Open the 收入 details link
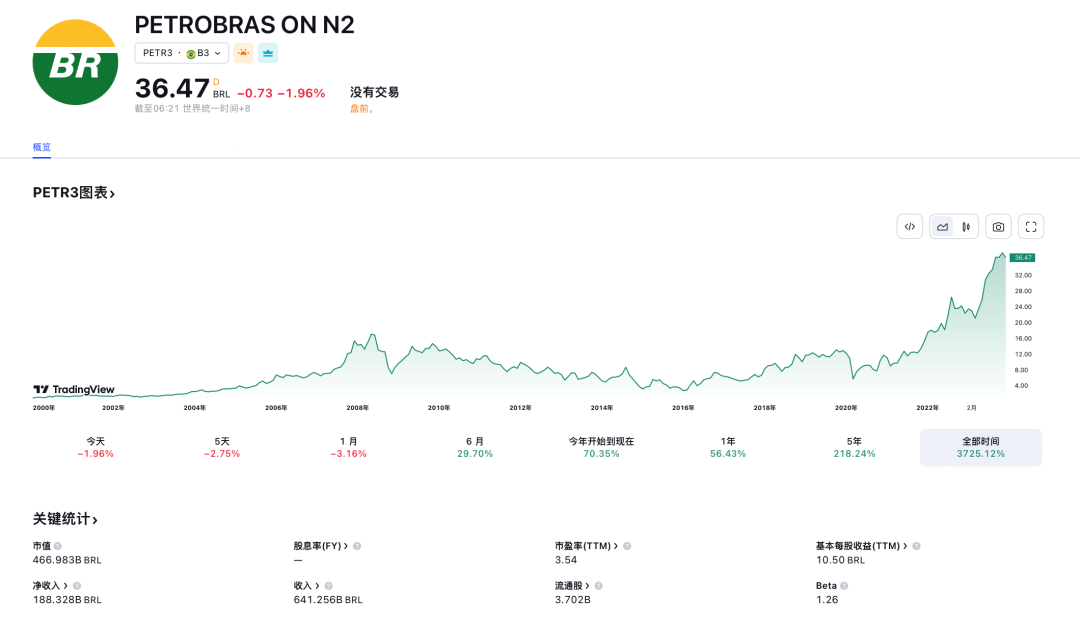Screen dimensions: 1080x622 307,585
